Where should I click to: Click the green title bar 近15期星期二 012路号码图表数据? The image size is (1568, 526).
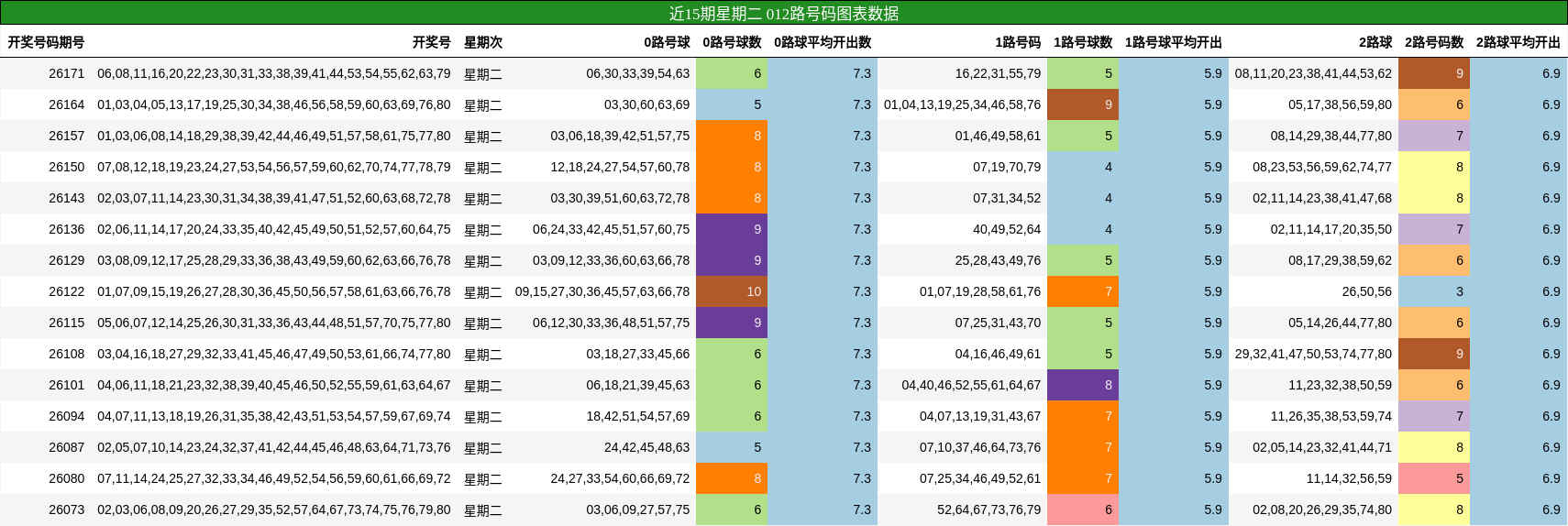coord(784,13)
